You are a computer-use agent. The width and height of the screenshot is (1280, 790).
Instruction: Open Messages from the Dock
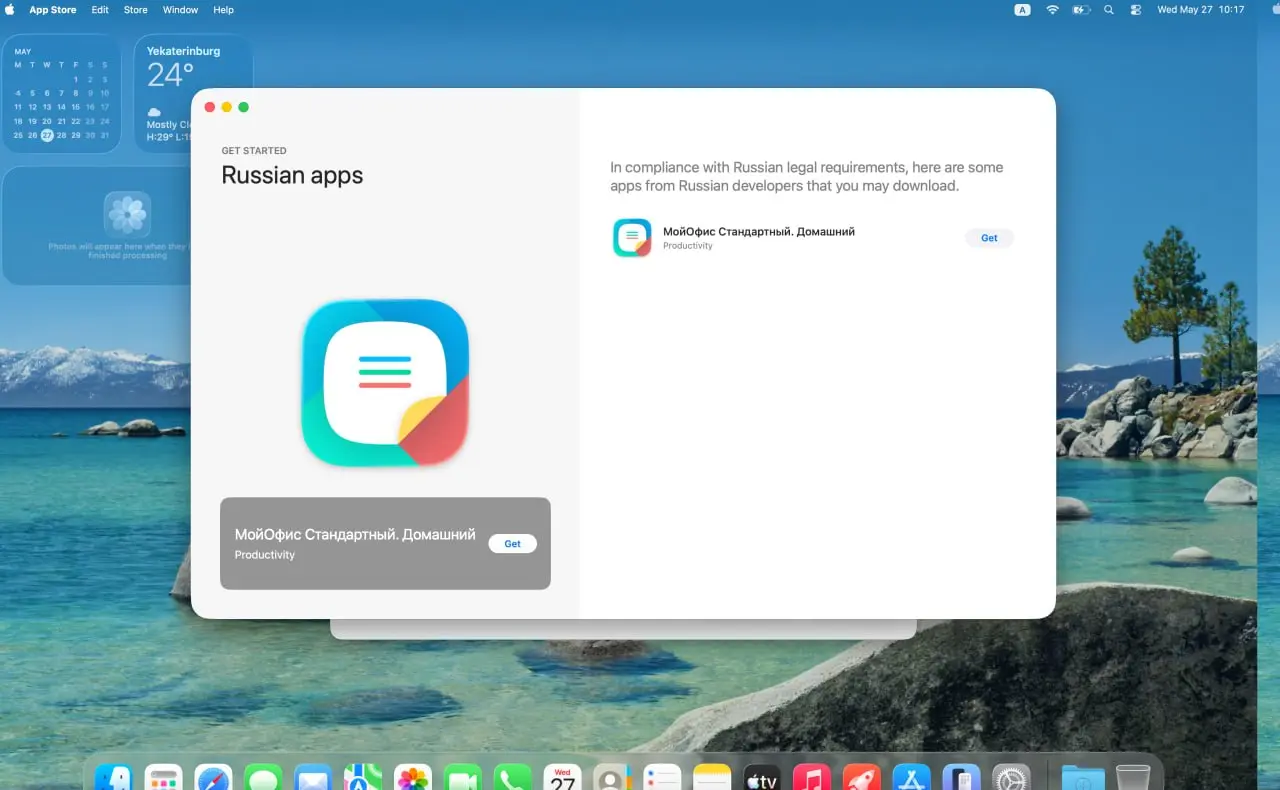[x=263, y=779]
